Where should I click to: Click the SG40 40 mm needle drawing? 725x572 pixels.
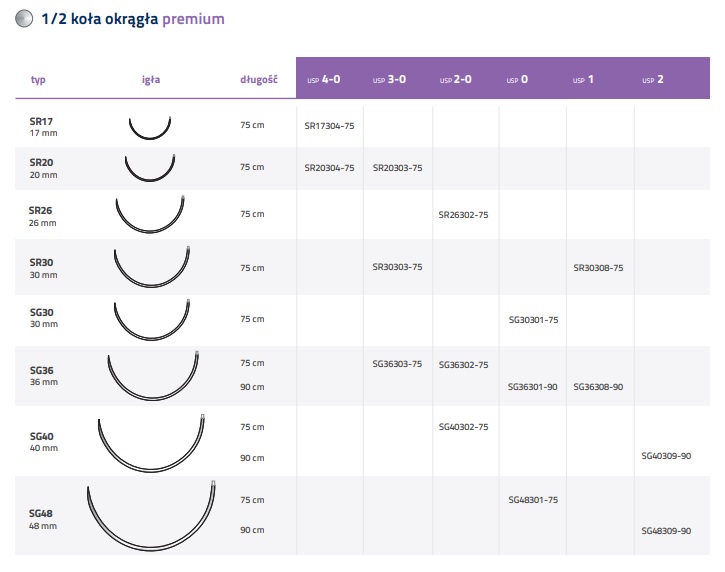click(x=151, y=442)
